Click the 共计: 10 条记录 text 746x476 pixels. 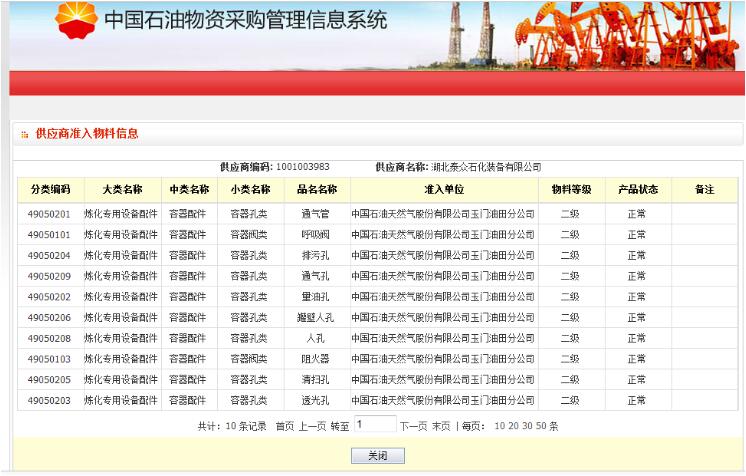(x=232, y=426)
